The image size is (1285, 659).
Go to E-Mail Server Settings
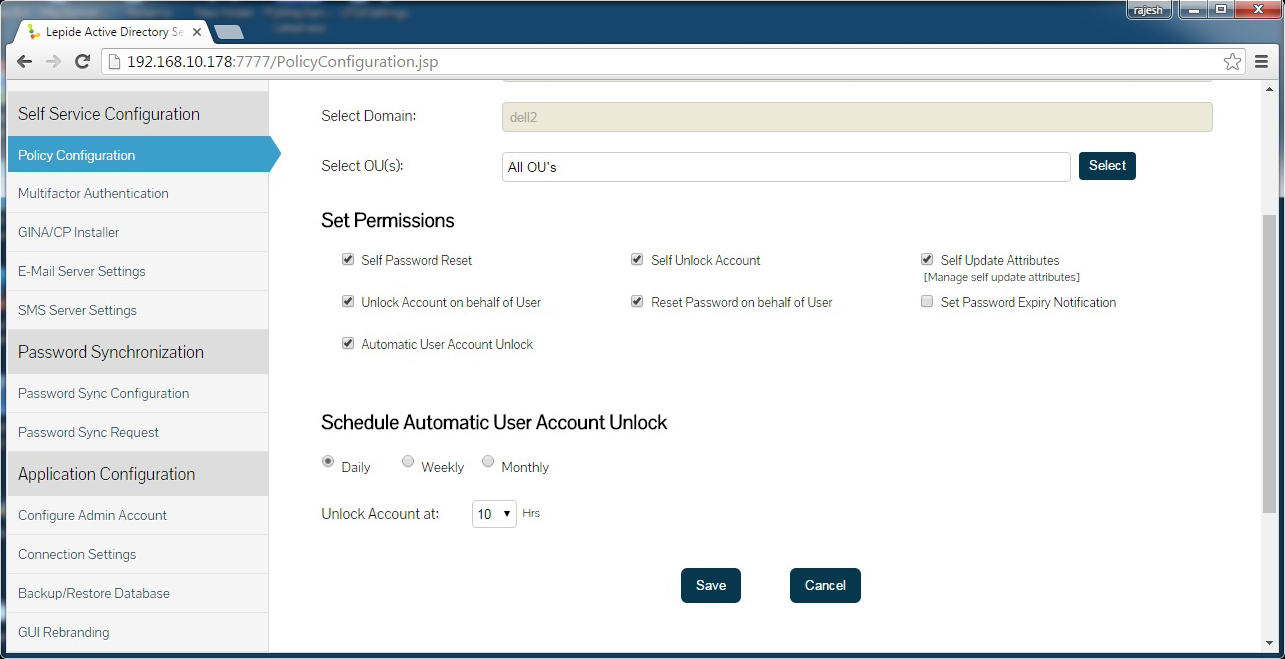click(x=82, y=271)
